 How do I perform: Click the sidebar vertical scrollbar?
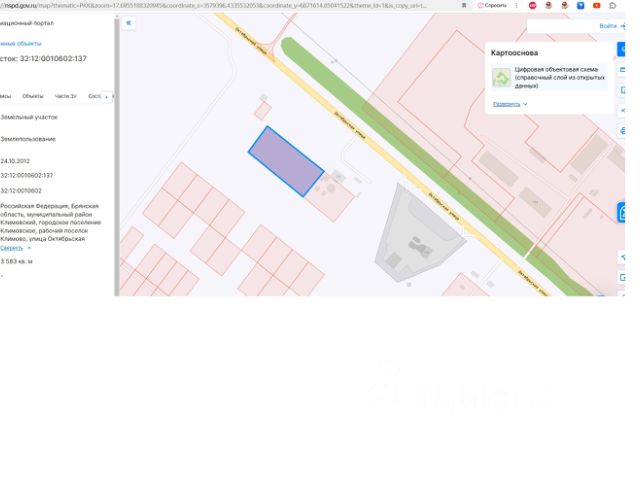[x=117, y=155]
